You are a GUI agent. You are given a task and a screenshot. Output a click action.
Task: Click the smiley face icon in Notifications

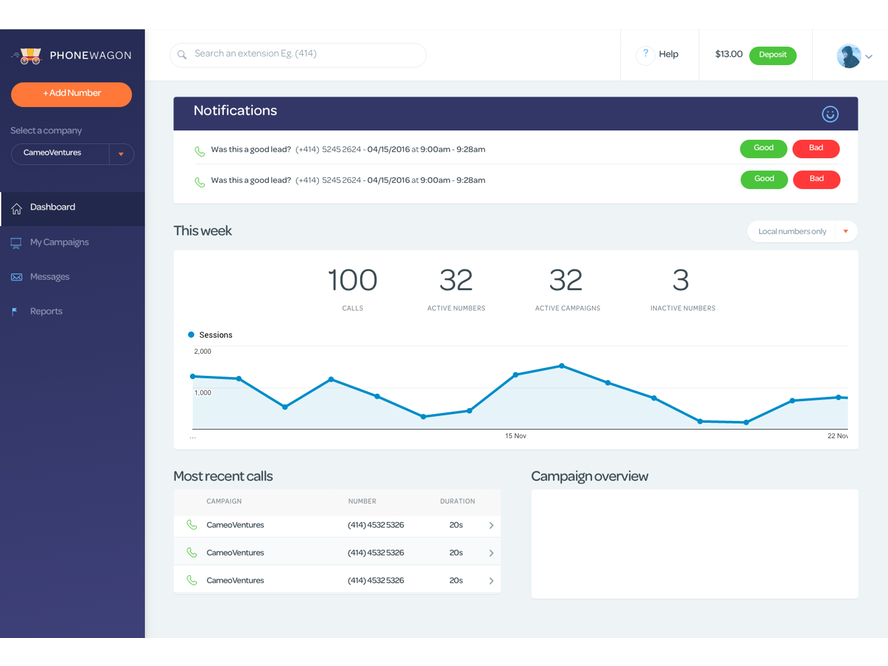point(830,114)
